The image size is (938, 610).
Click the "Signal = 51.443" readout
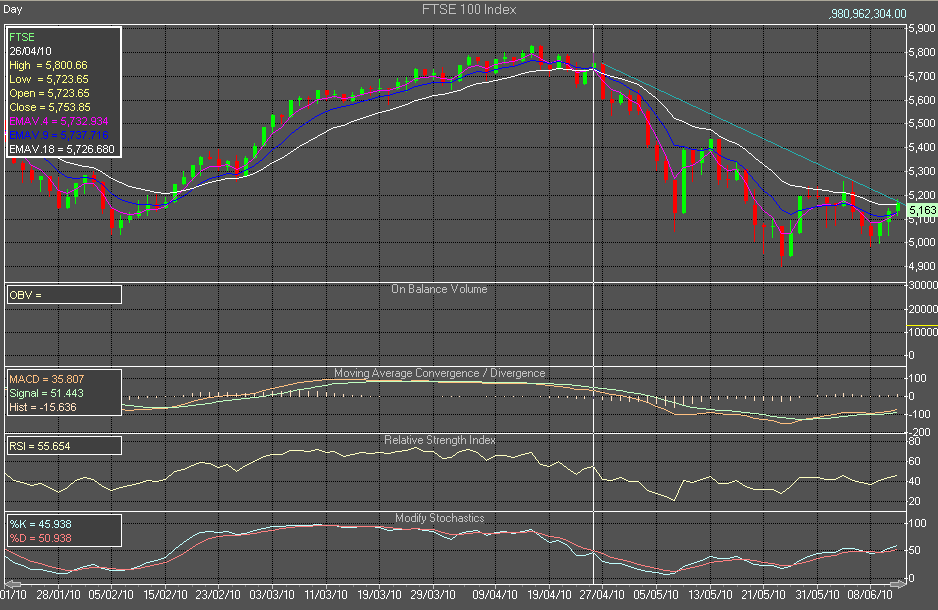47,394
